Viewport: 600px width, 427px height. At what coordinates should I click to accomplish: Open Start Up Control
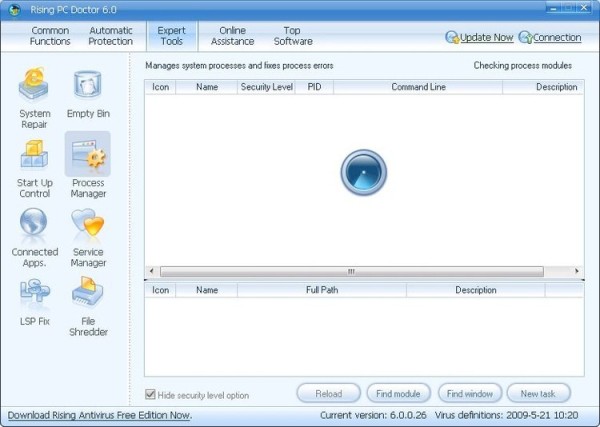pos(35,157)
